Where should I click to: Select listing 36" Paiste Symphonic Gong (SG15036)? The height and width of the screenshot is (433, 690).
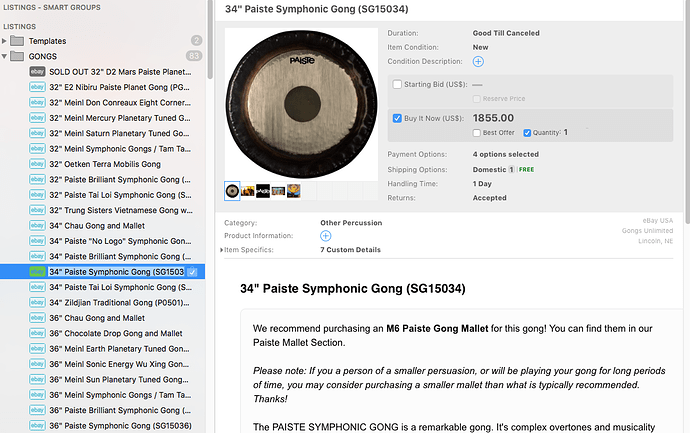coord(121,426)
